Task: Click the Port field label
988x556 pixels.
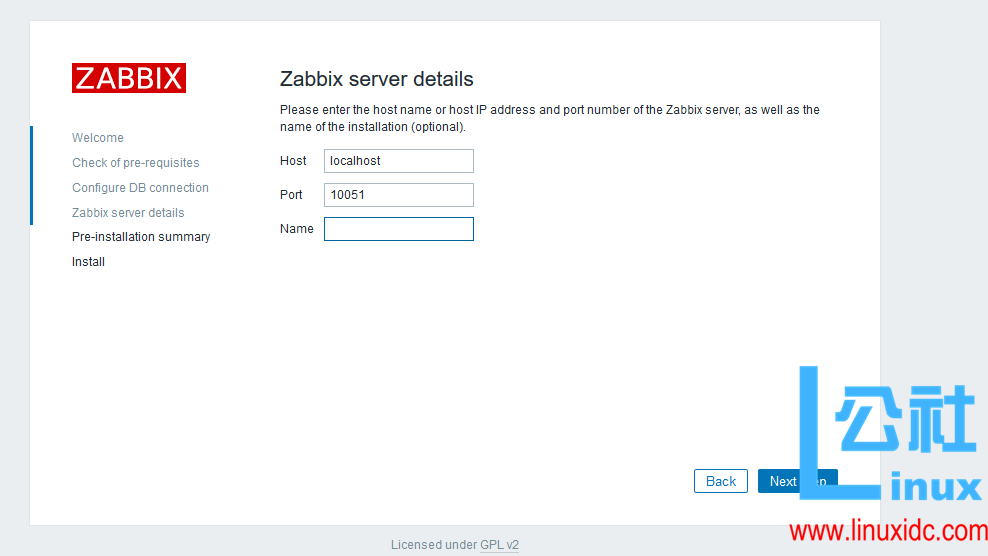Action: pyautogui.click(x=291, y=195)
